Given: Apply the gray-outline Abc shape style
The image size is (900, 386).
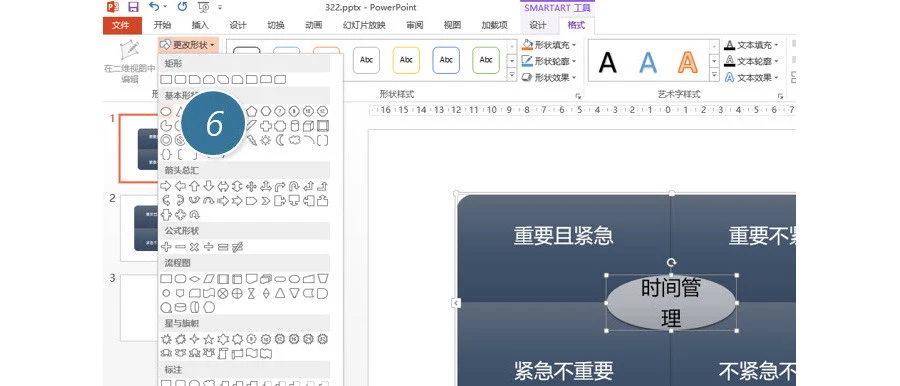Looking at the screenshot, I should pyautogui.click(x=366, y=60).
